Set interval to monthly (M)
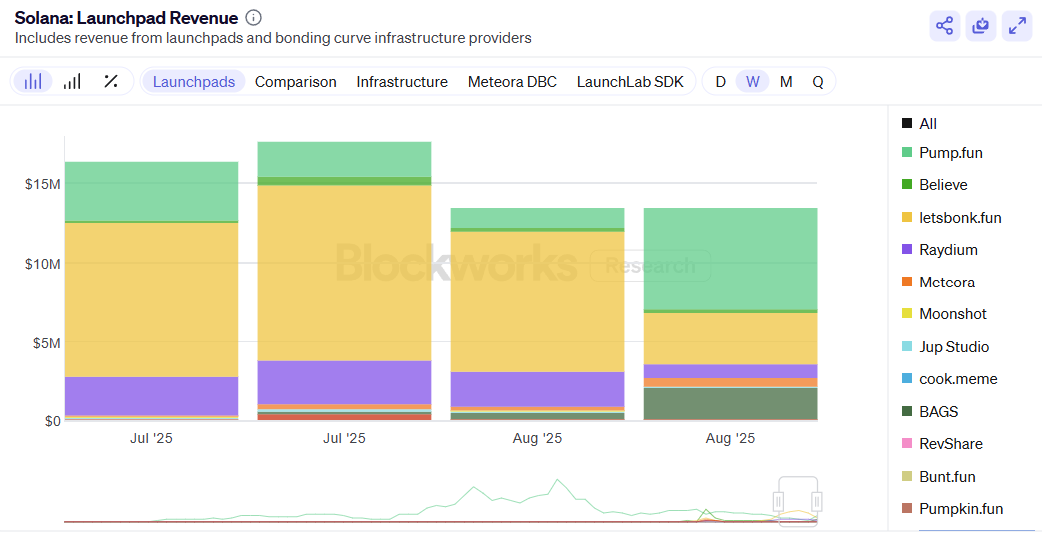The image size is (1042, 538). coord(786,82)
